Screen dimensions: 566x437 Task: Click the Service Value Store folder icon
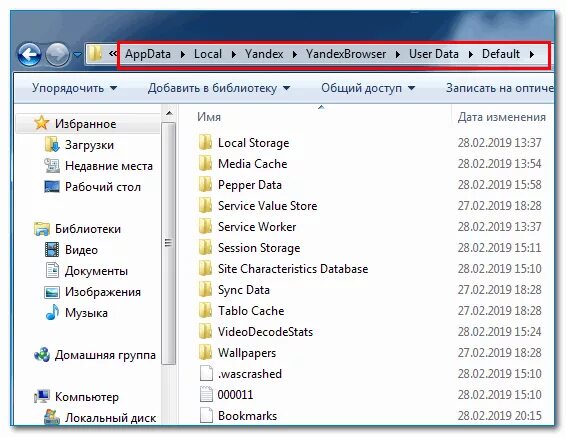[205, 206]
